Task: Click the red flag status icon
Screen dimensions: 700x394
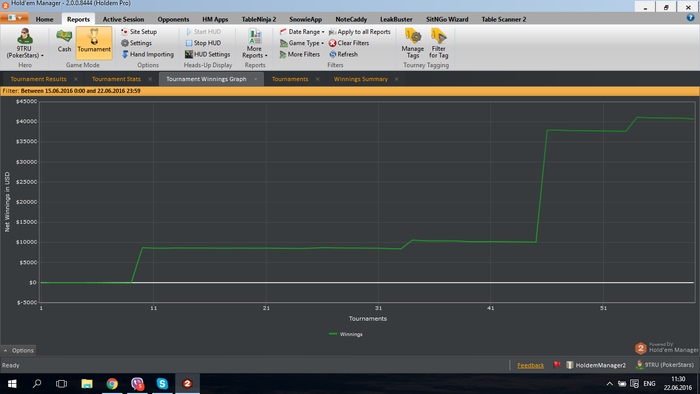Action: (x=557, y=365)
